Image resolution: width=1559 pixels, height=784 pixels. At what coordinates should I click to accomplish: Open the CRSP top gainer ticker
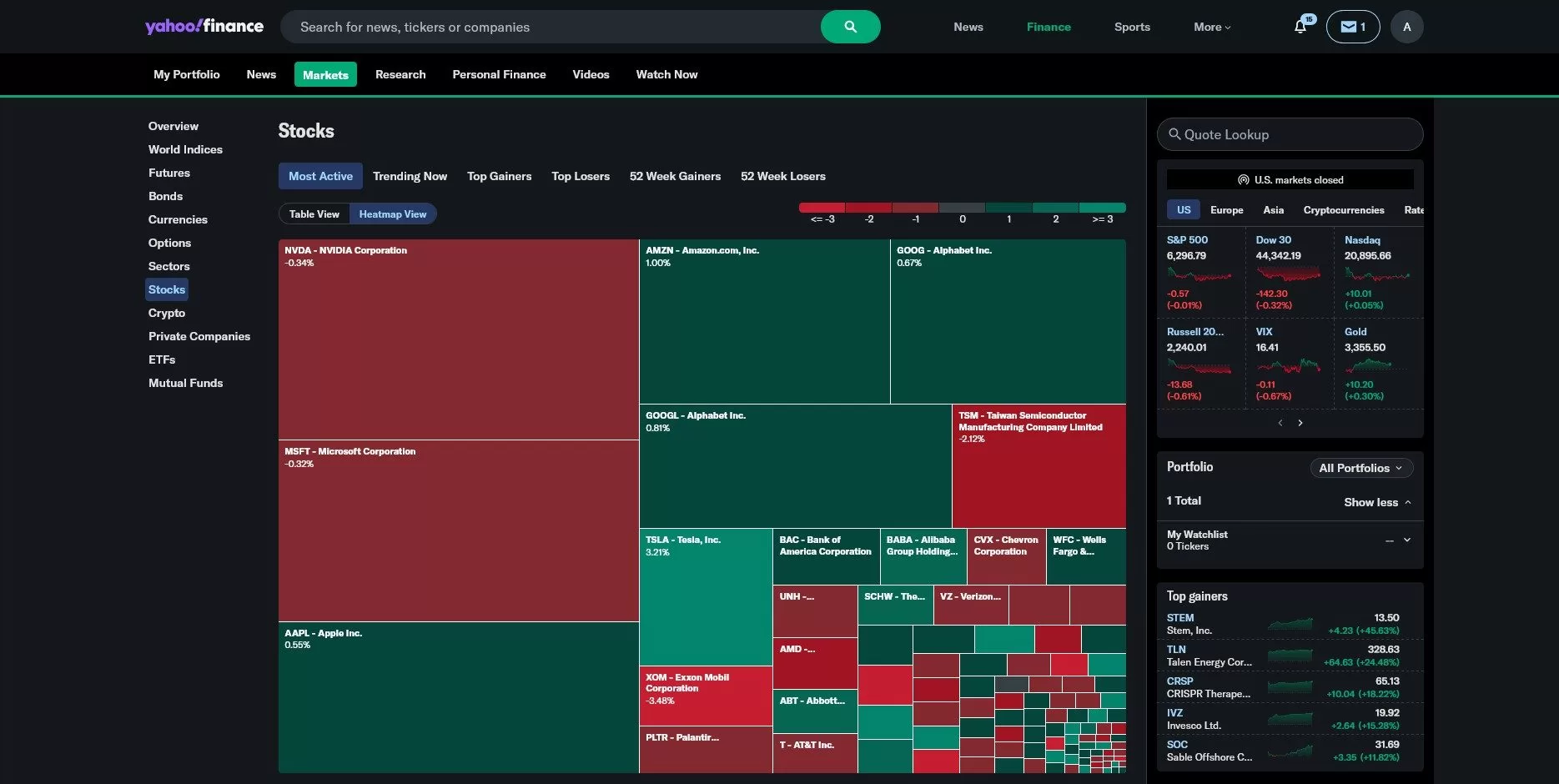(x=1179, y=681)
